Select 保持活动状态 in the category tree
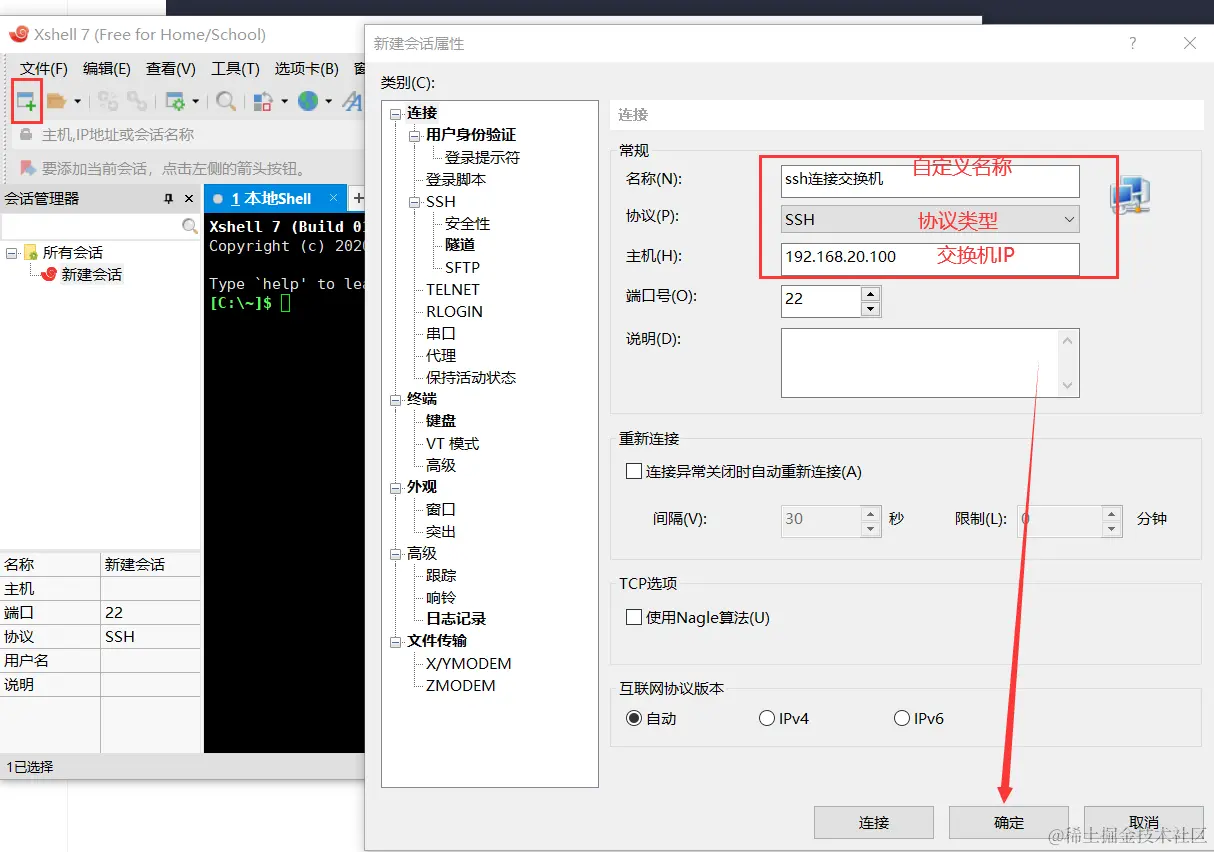The image size is (1214, 852). (x=471, y=377)
